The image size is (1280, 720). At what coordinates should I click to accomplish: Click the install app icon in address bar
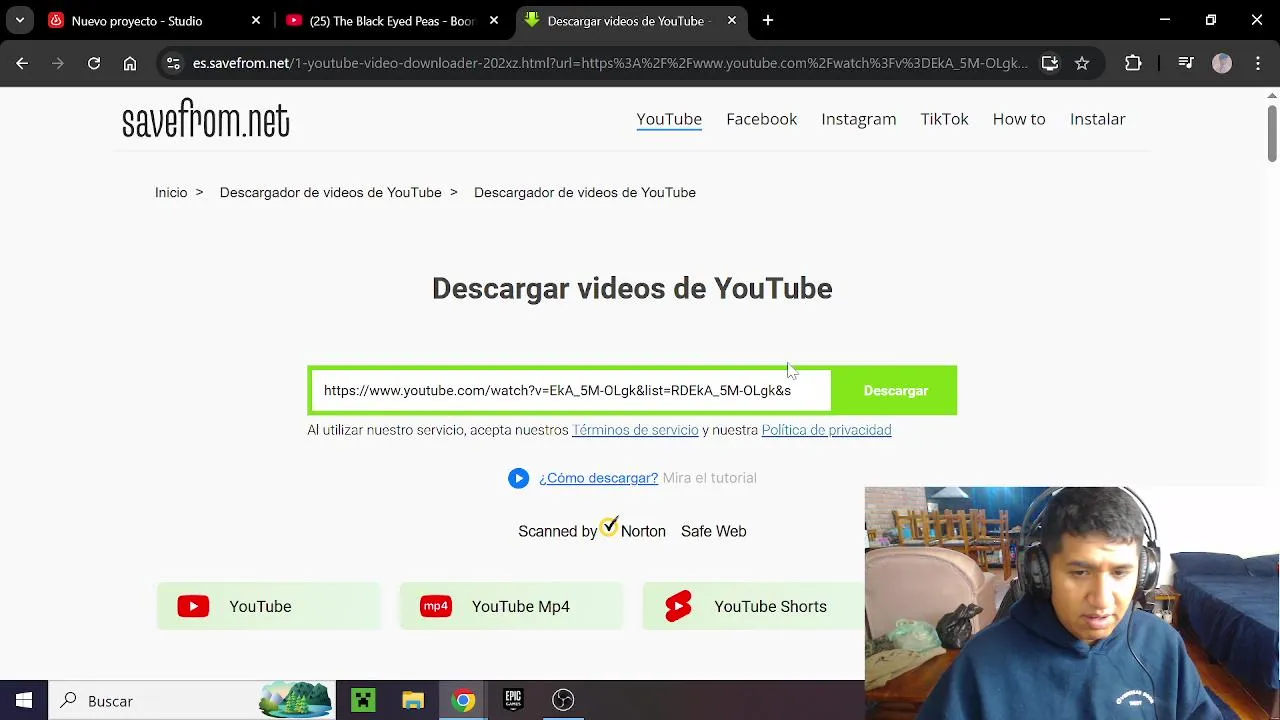[x=1050, y=63]
